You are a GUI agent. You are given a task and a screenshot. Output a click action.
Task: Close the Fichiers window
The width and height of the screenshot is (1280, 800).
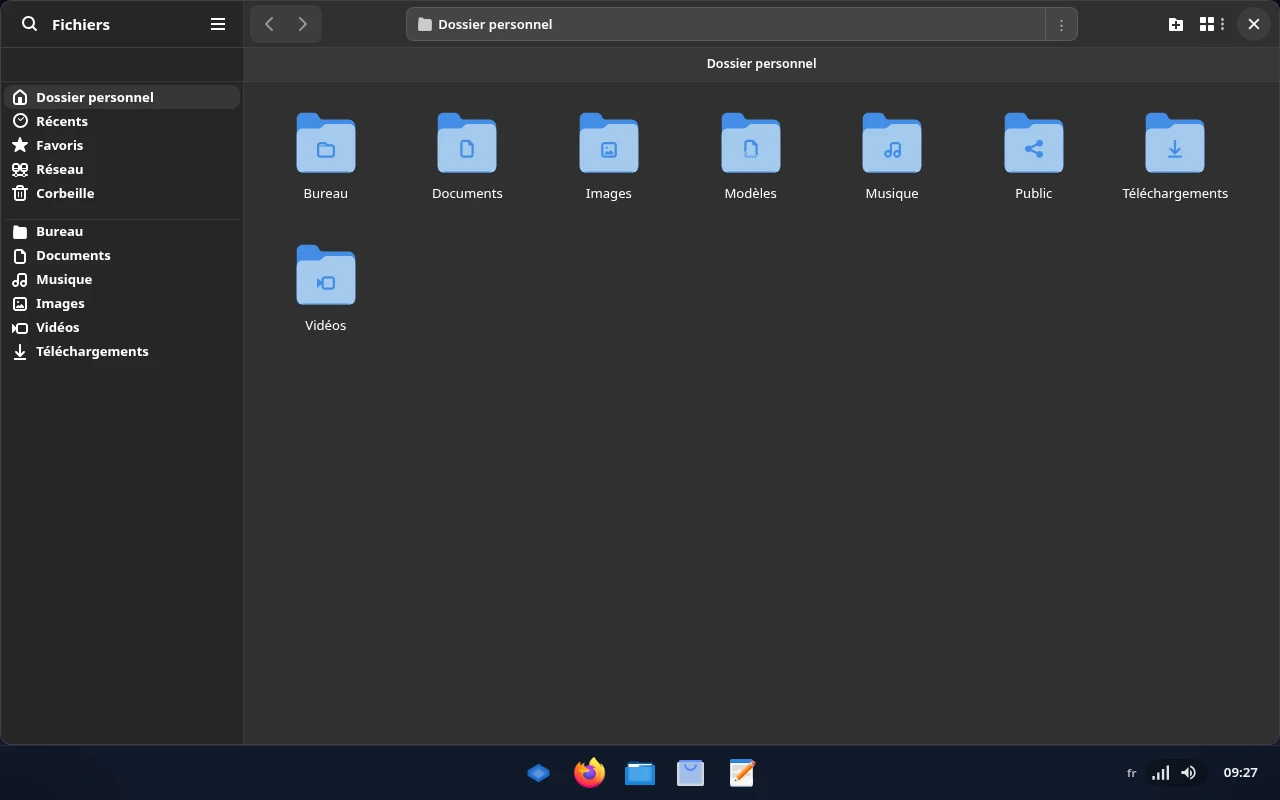pyautogui.click(x=1254, y=24)
